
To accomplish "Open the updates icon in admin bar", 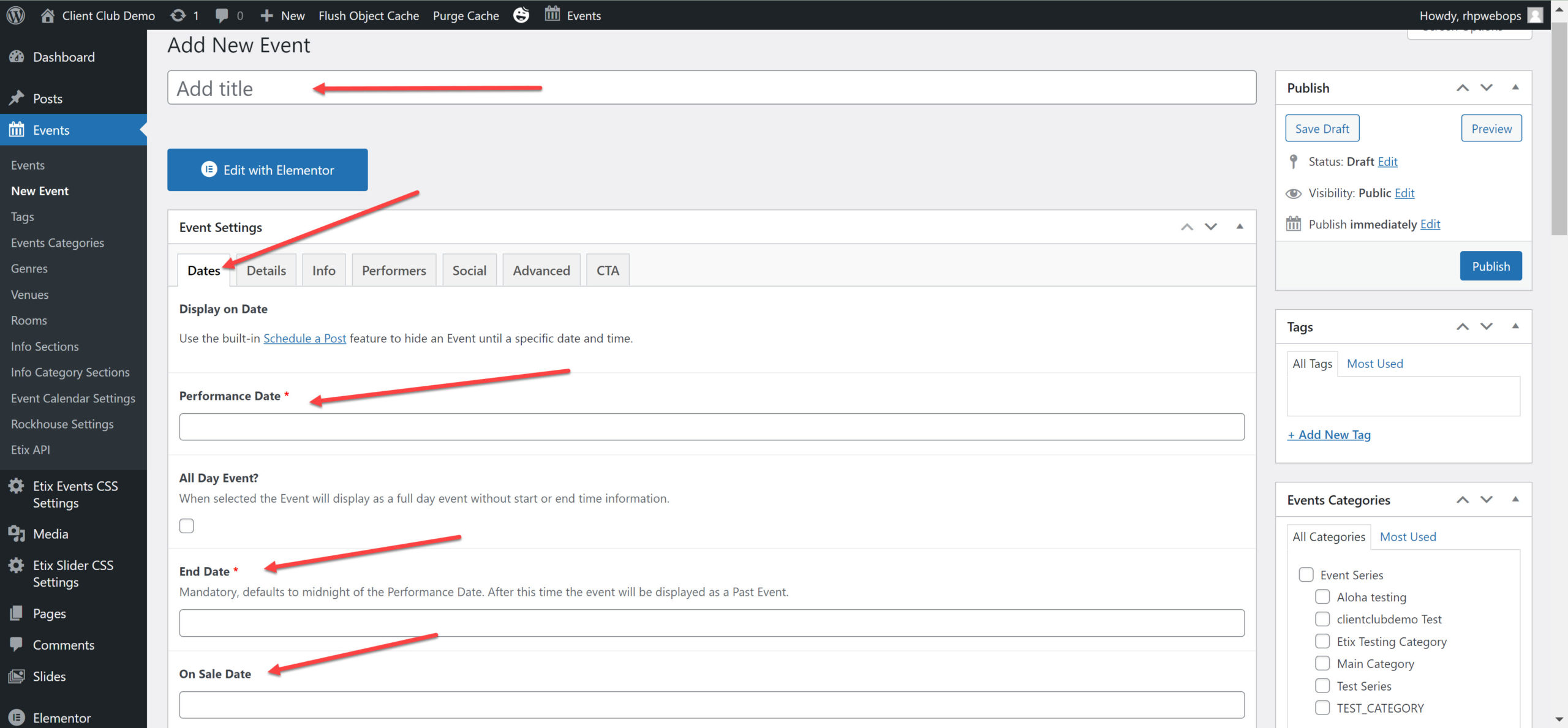I will 178,15.
